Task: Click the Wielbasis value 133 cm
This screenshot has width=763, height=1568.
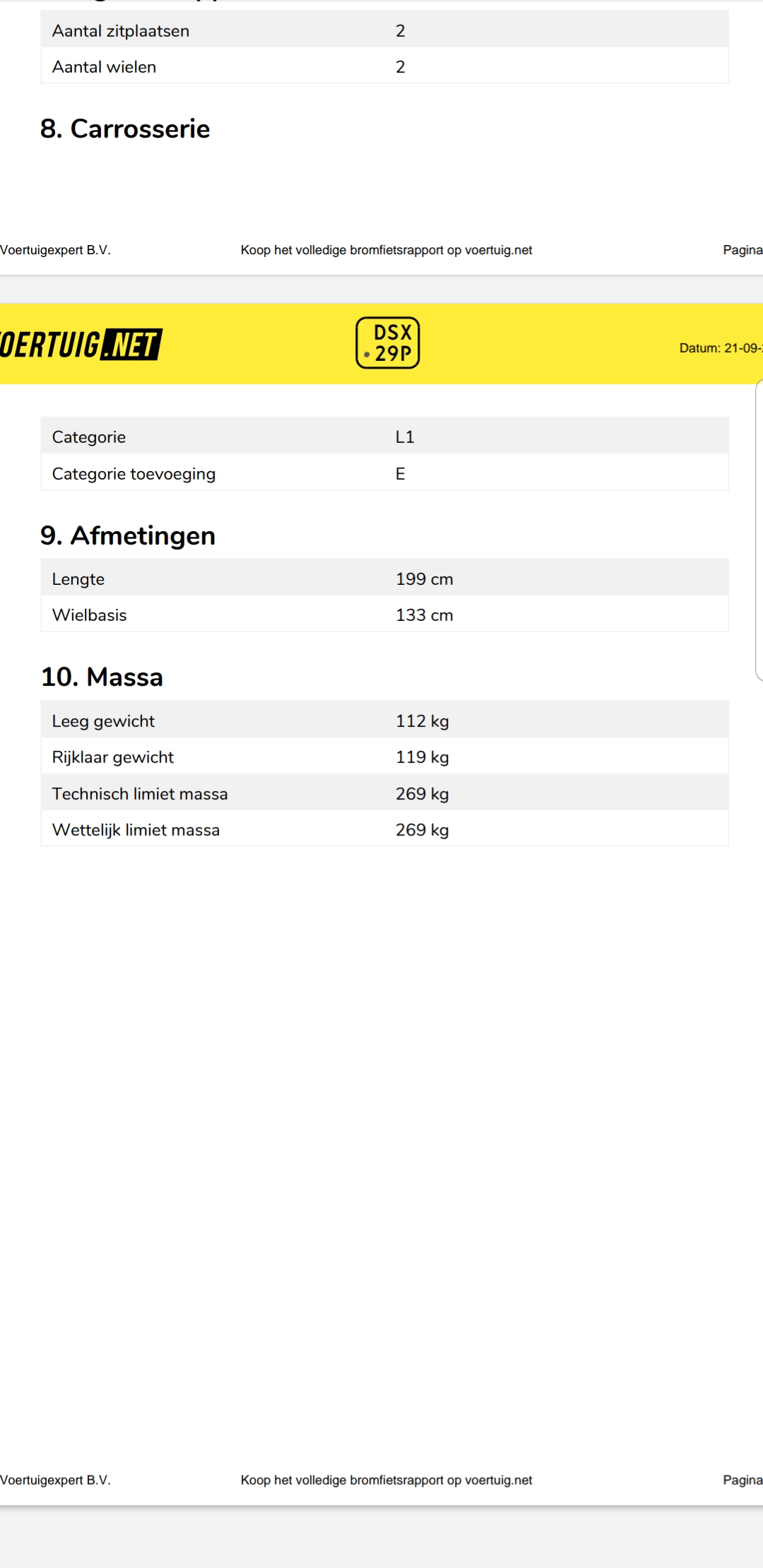Action: point(425,614)
